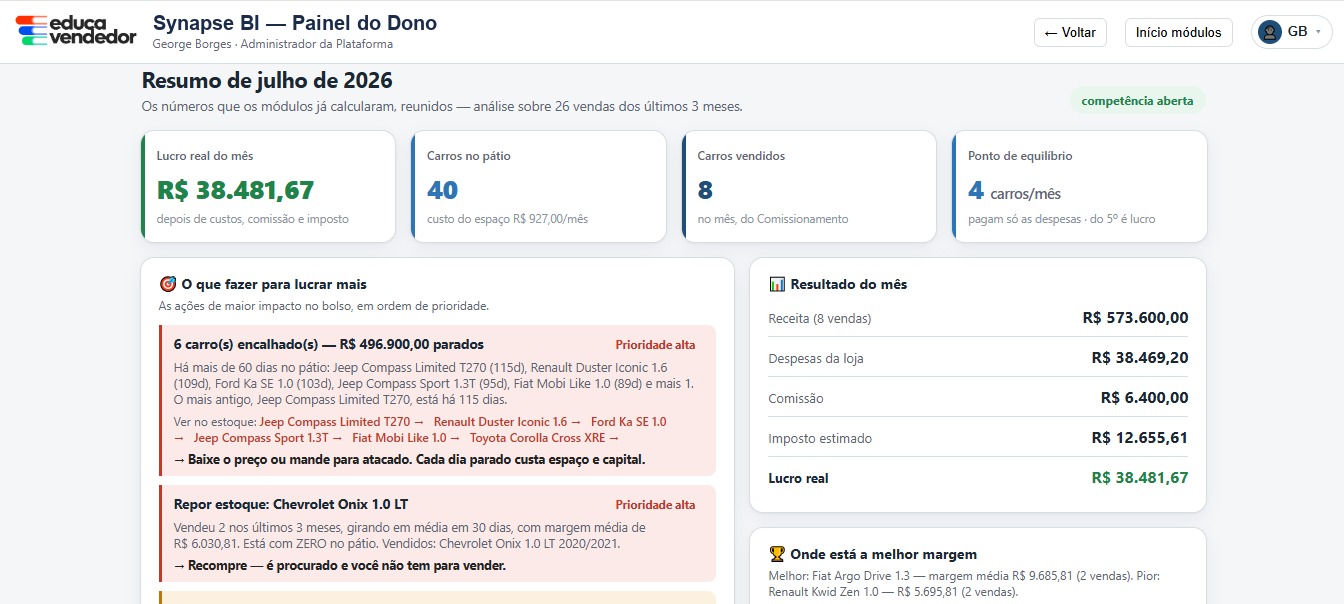This screenshot has height=604, width=1344.
Task: Click the 'Resumo de julho de 2026' heading
Action: click(x=267, y=81)
